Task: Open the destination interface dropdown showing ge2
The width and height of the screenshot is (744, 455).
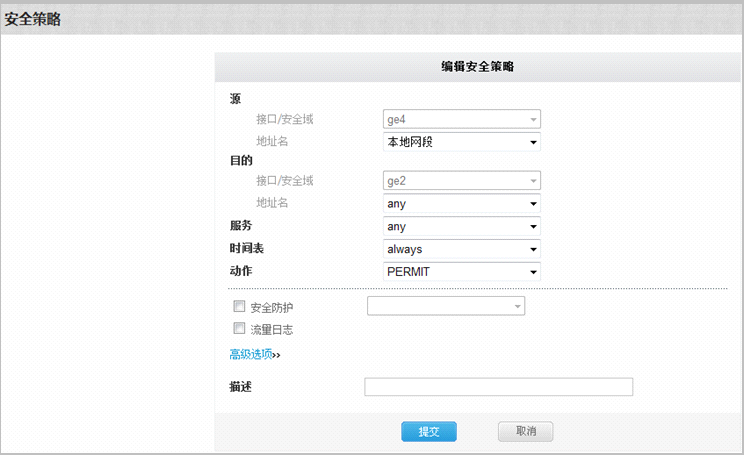Action: pyautogui.click(x=461, y=181)
